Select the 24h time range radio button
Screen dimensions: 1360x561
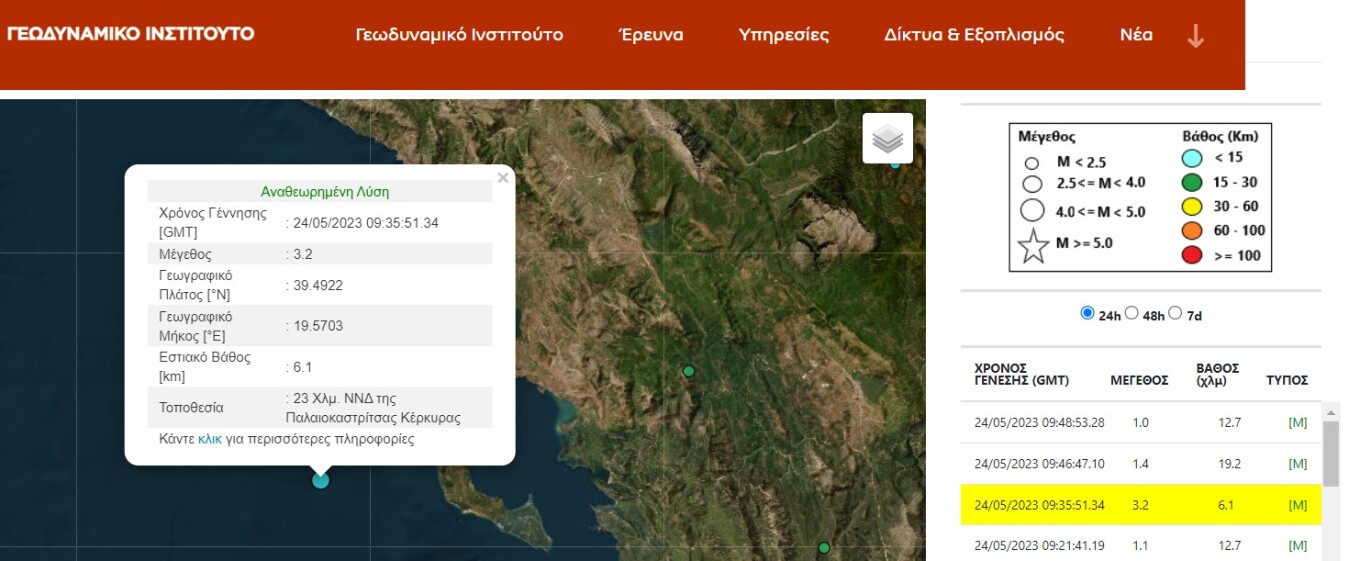pyautogui.click(x=1087, y=313)
